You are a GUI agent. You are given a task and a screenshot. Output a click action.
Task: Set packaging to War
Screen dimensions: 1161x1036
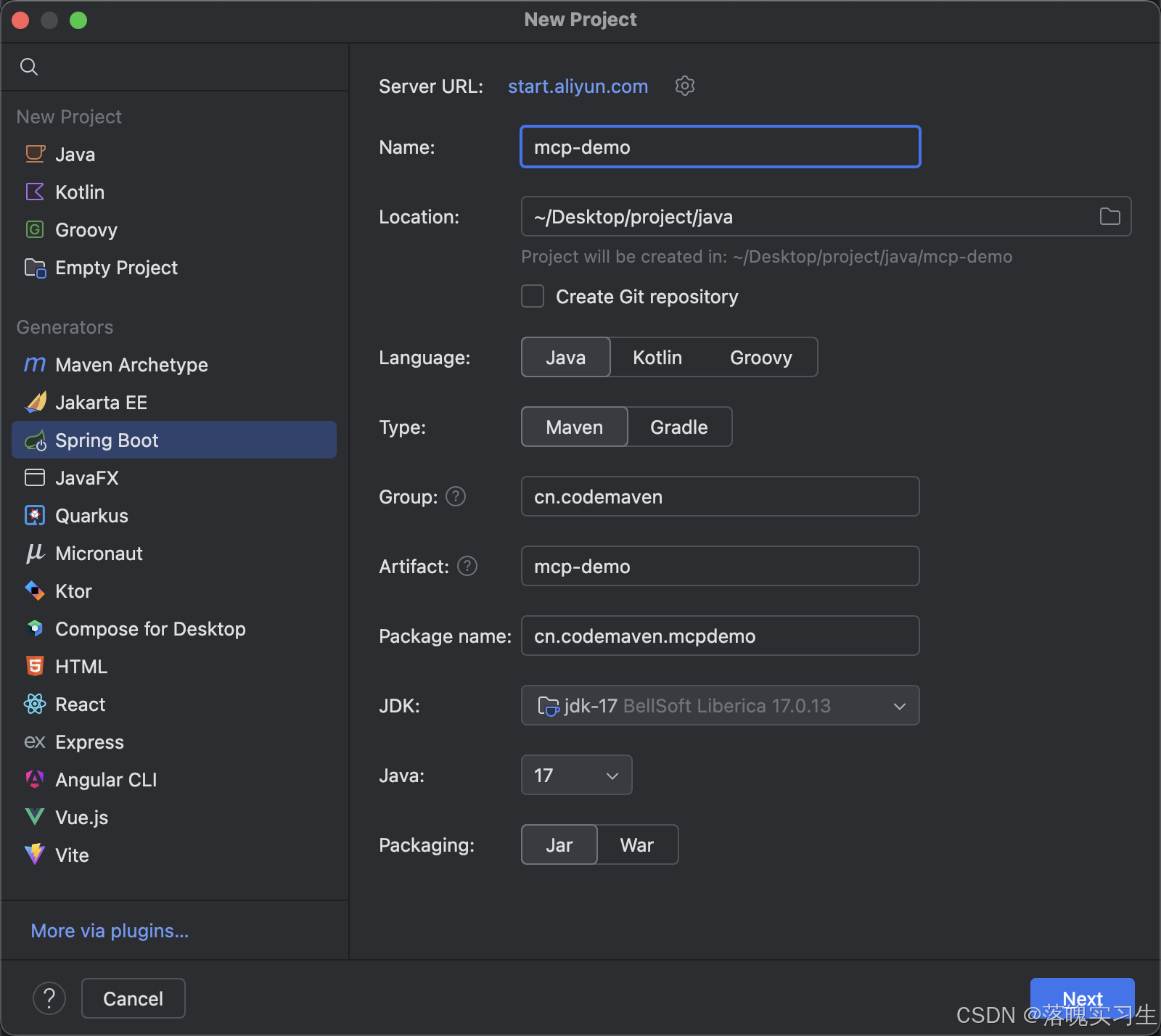(637, 844)
